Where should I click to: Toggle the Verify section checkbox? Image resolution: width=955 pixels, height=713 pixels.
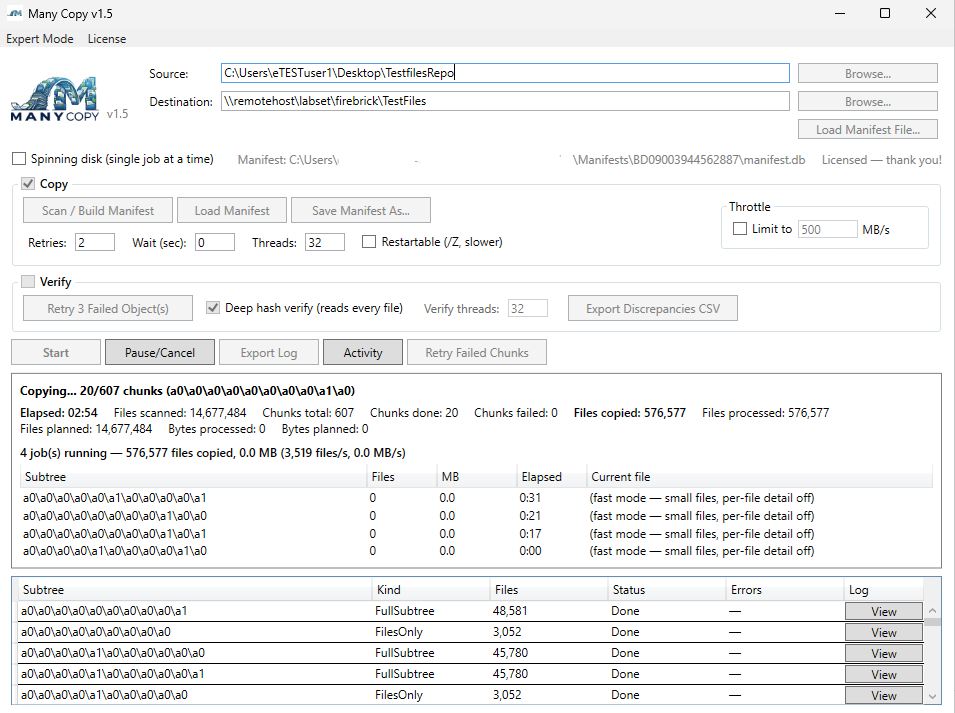coord(28,281)
